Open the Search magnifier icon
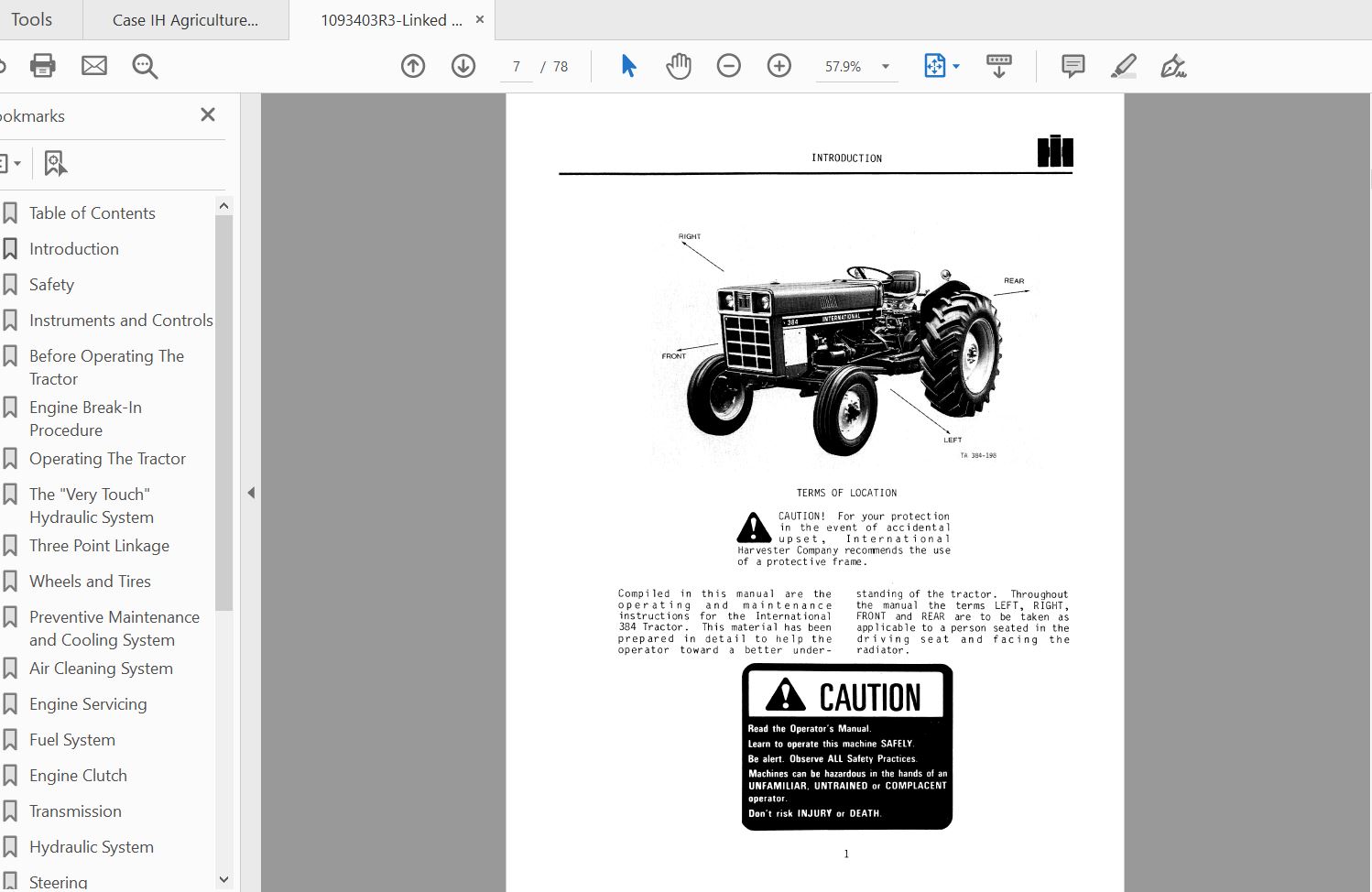The height and width of the screenshot is (892, 1372). click(x=145, y=66)
